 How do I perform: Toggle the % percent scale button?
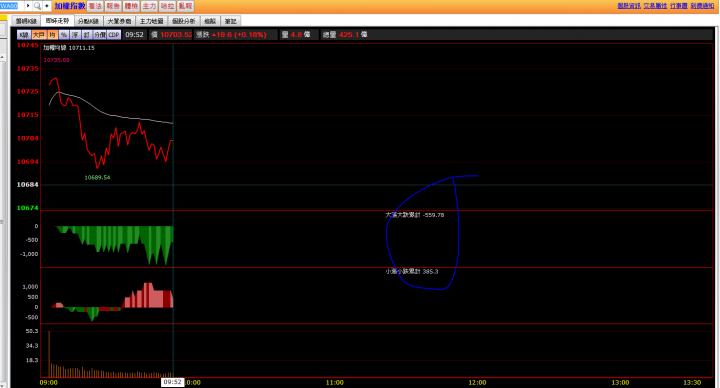pyautogui.click(x=63, y=35)
